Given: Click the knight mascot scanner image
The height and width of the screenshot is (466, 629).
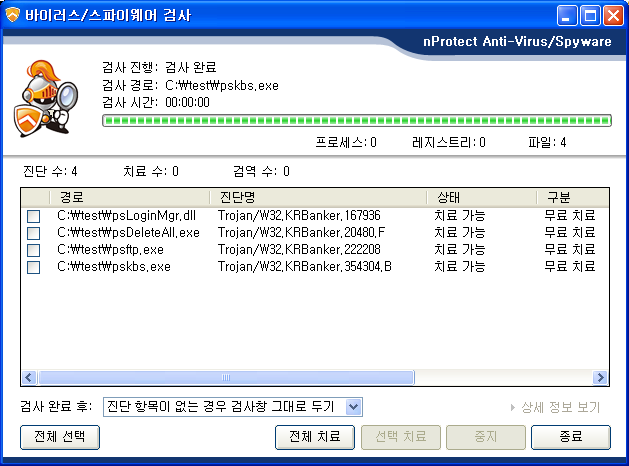Looking at the screenshot, I should pos(46,99).
